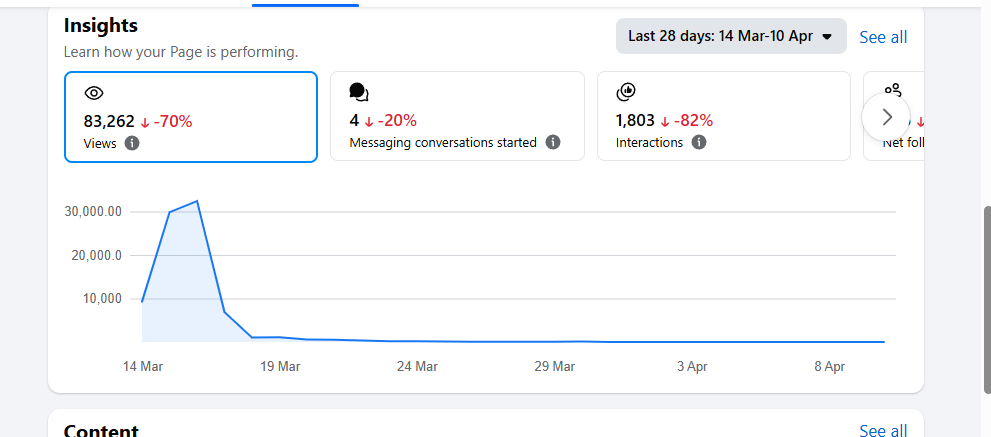This screenshot has width=991, height=437.
Task: Click the highest peak of views chart
Action: [x=198, y=201]
